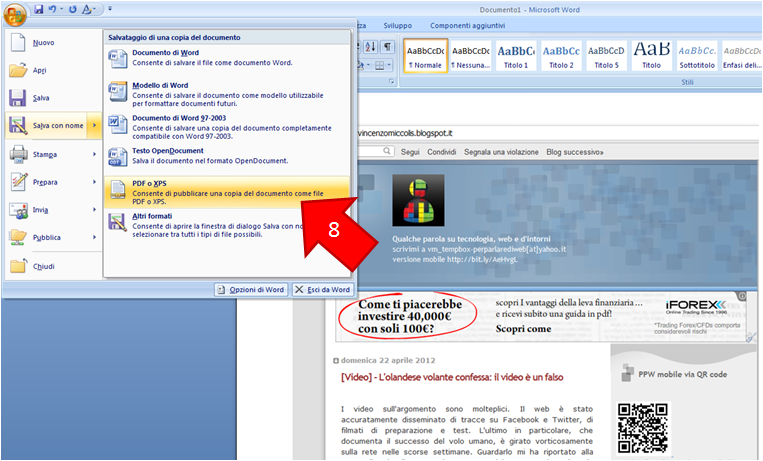The image size is (763, 461).
Task: Apply the Normale style
Action: (425, 56)
